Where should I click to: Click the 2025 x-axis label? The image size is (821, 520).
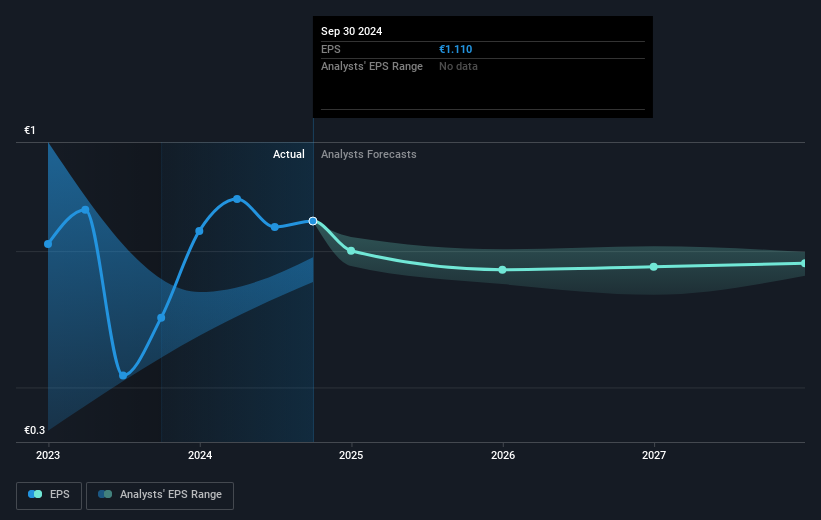pos(351,455)
